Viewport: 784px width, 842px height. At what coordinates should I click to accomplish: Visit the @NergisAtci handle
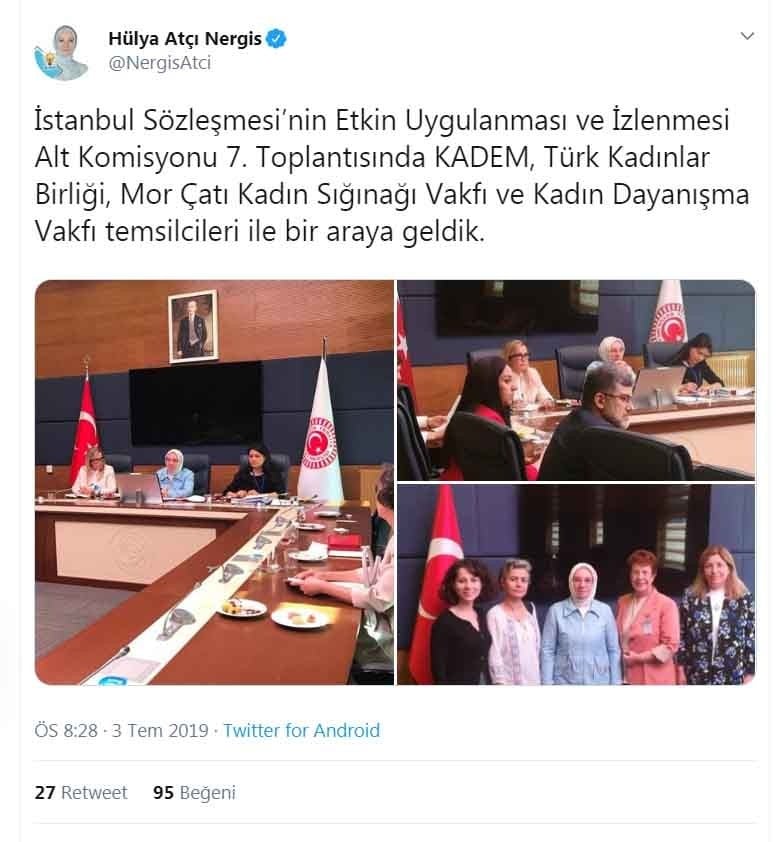159,63
